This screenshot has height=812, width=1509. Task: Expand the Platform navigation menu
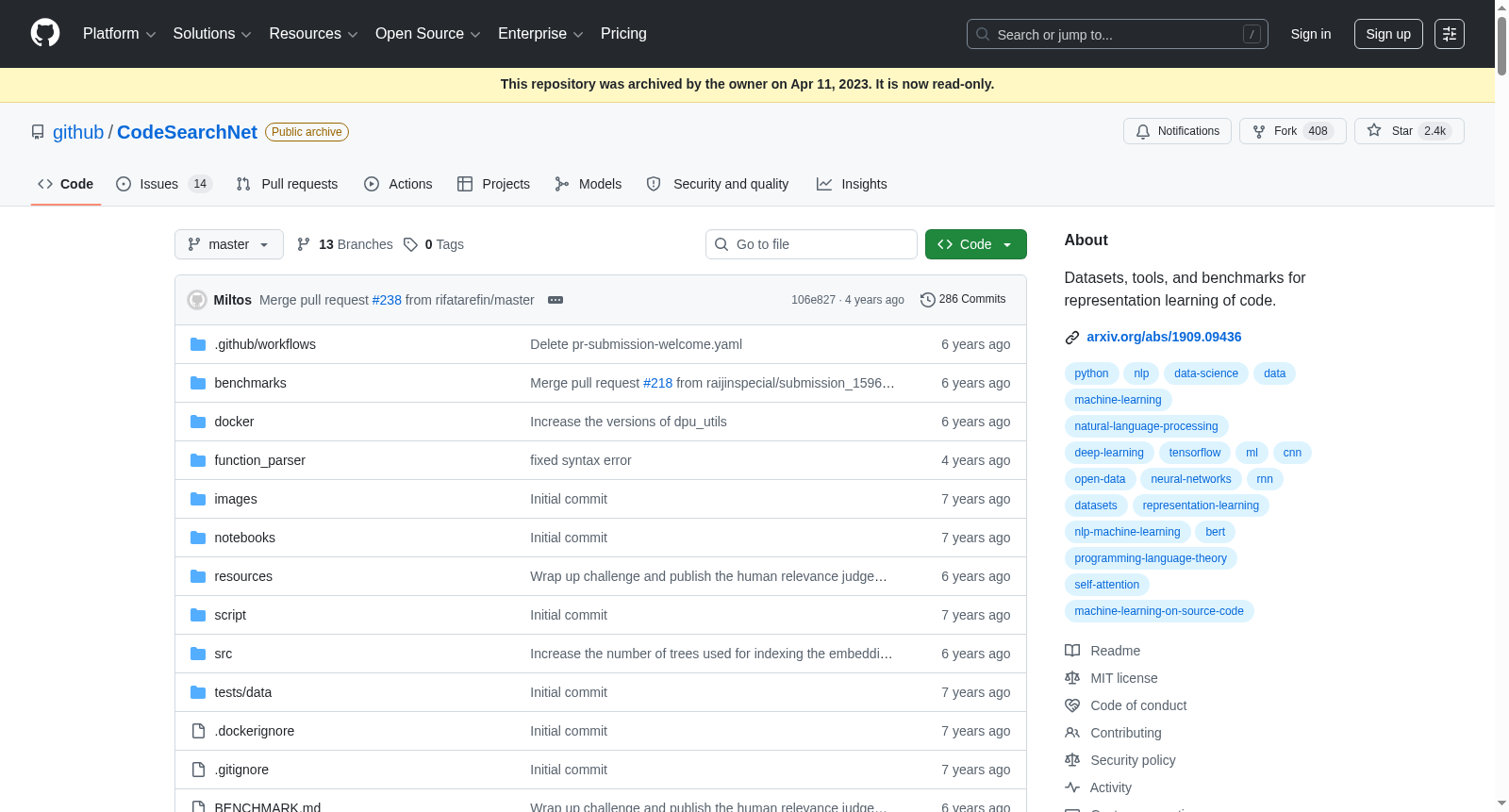click(119, 34)
